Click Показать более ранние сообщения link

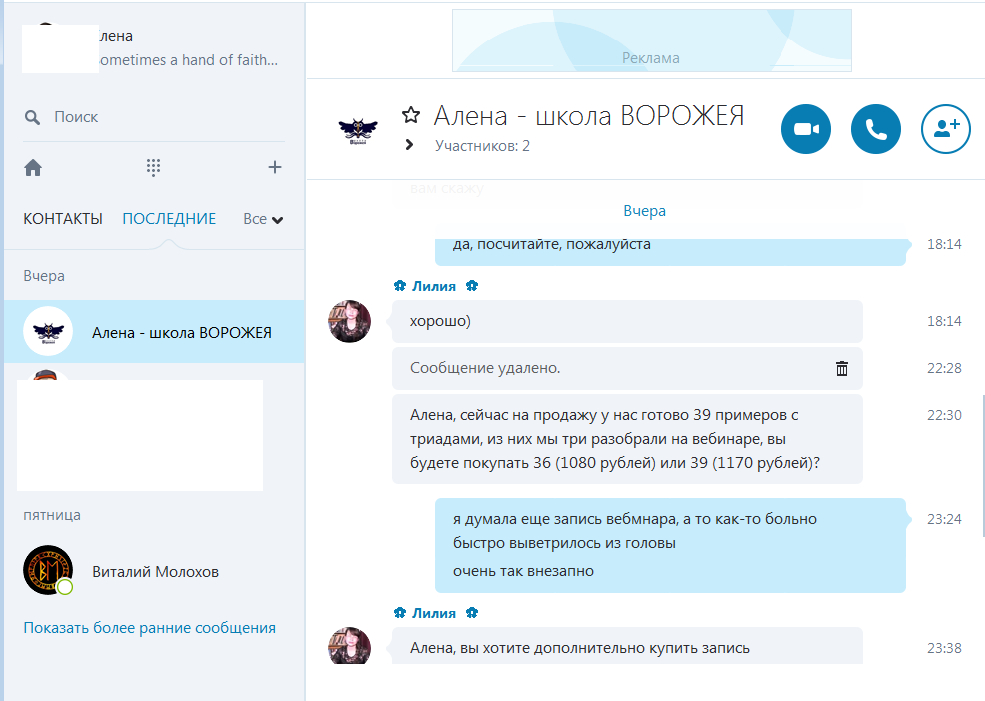pyautogui.click(x=149, y=628)
